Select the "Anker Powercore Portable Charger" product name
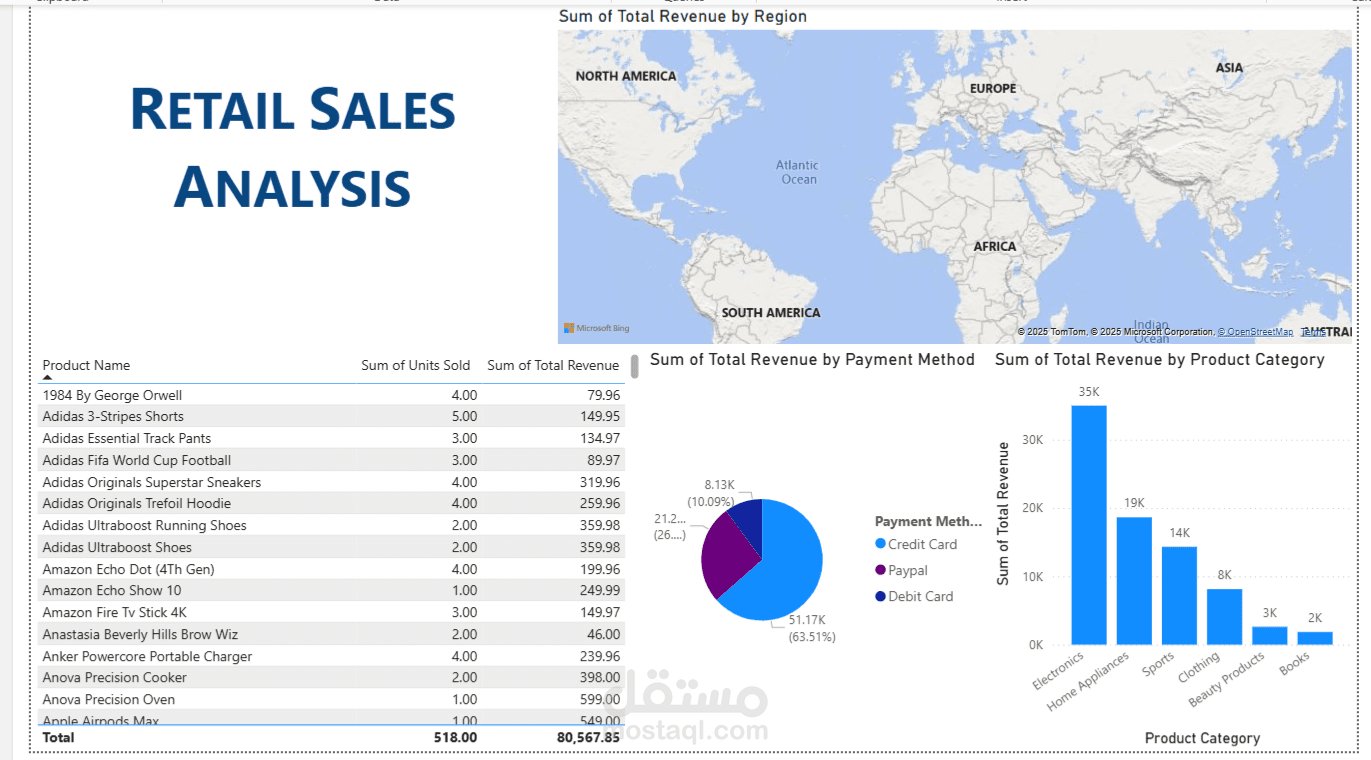Viewport: 1371px width, 760px height. 147,656
